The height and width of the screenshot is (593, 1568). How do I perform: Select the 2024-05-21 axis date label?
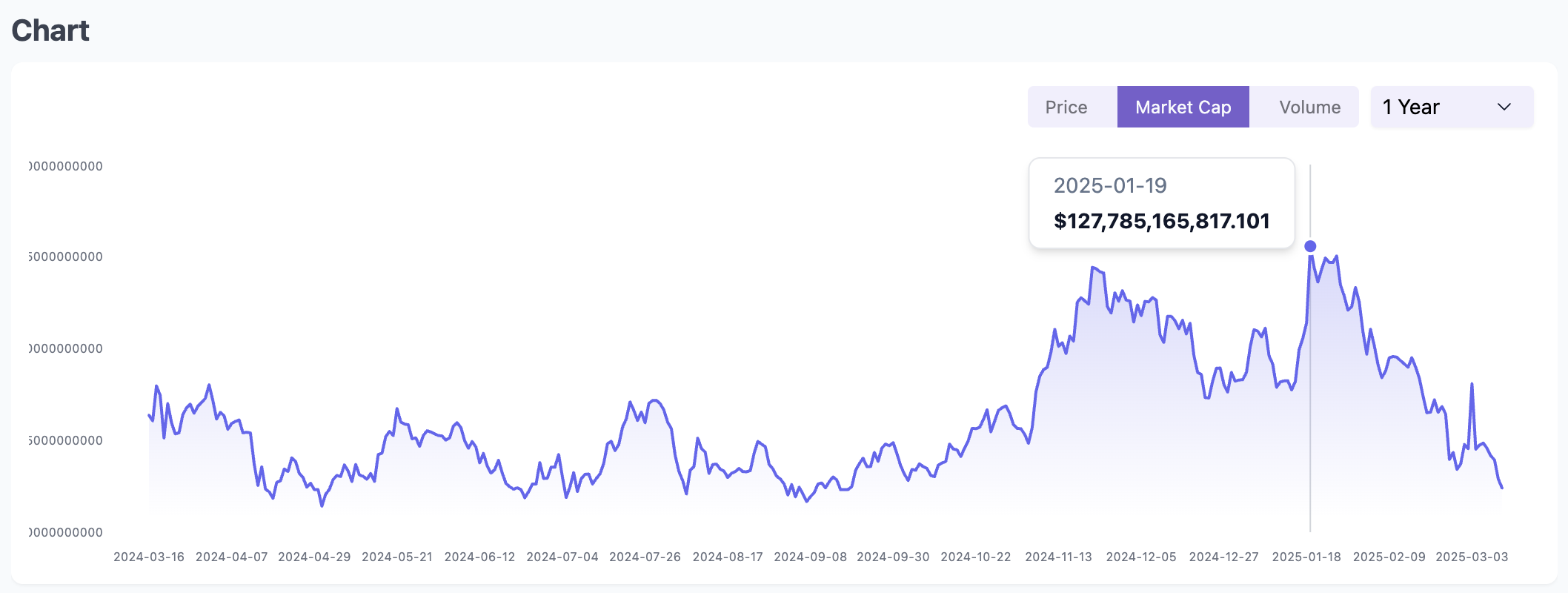click(397, 557)
